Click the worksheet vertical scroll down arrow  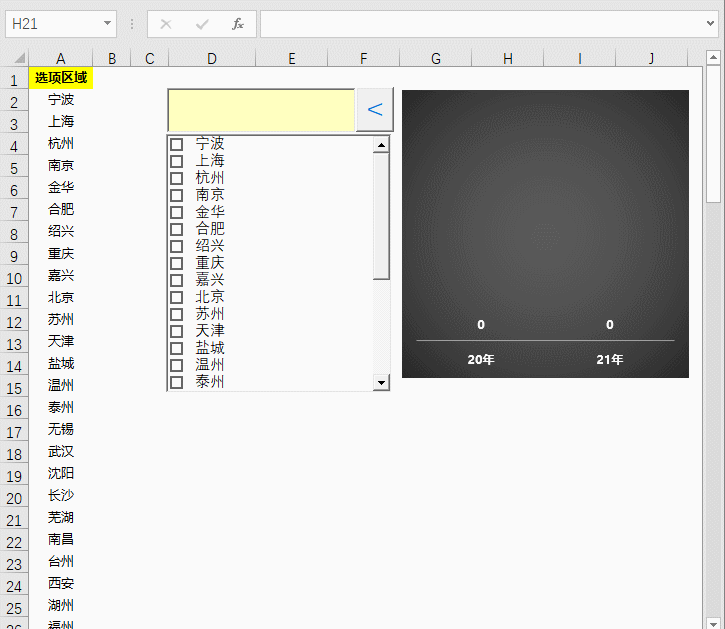(x=713, y=623)
